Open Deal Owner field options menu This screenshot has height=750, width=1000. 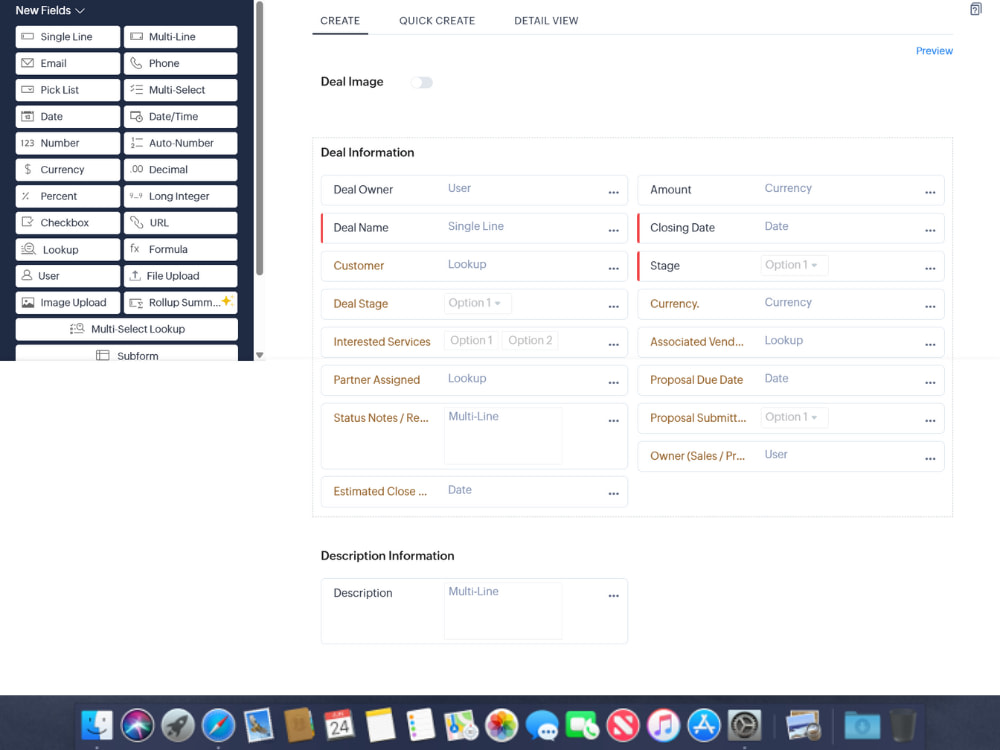614,192
